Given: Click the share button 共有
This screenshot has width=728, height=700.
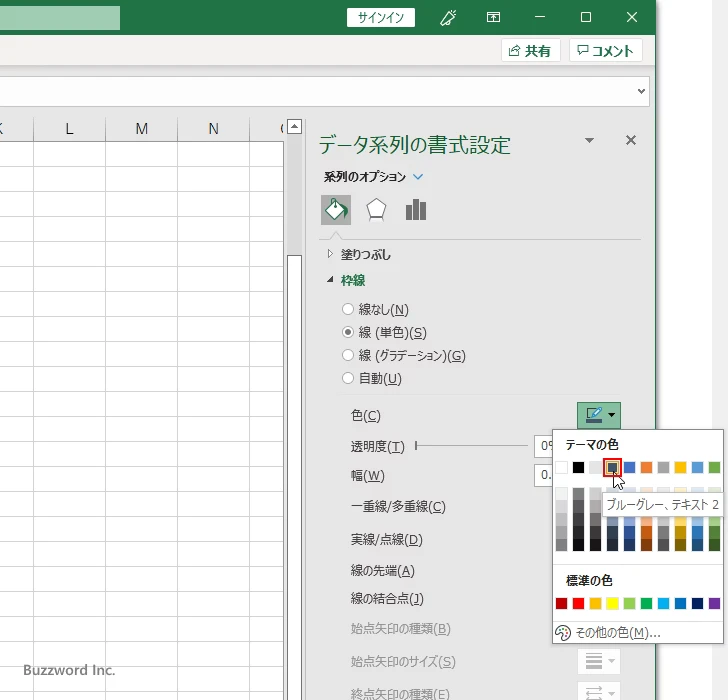Looking at the screenshot, I should [x=531, y=51].
